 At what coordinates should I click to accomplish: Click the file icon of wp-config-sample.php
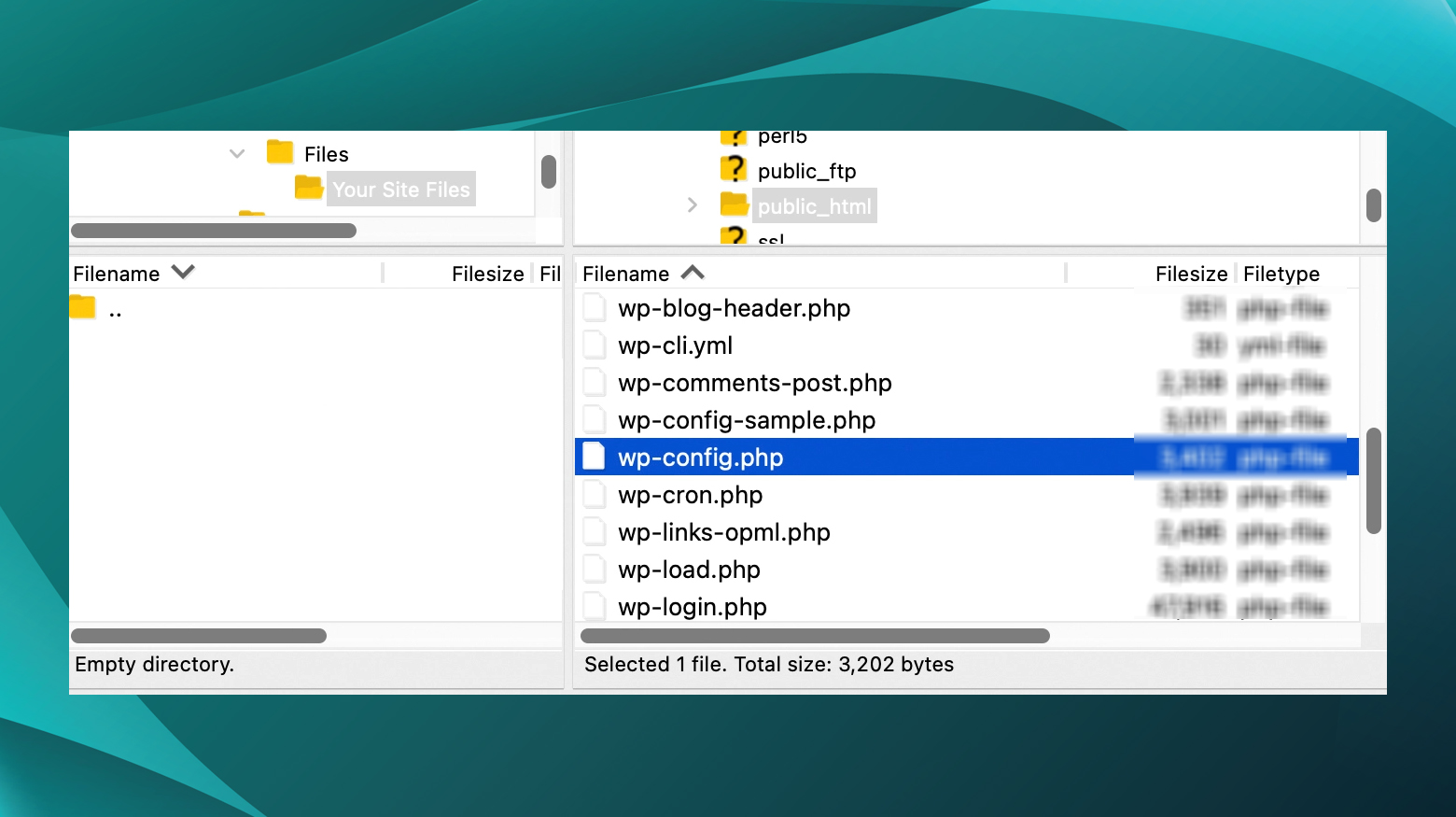595,418
